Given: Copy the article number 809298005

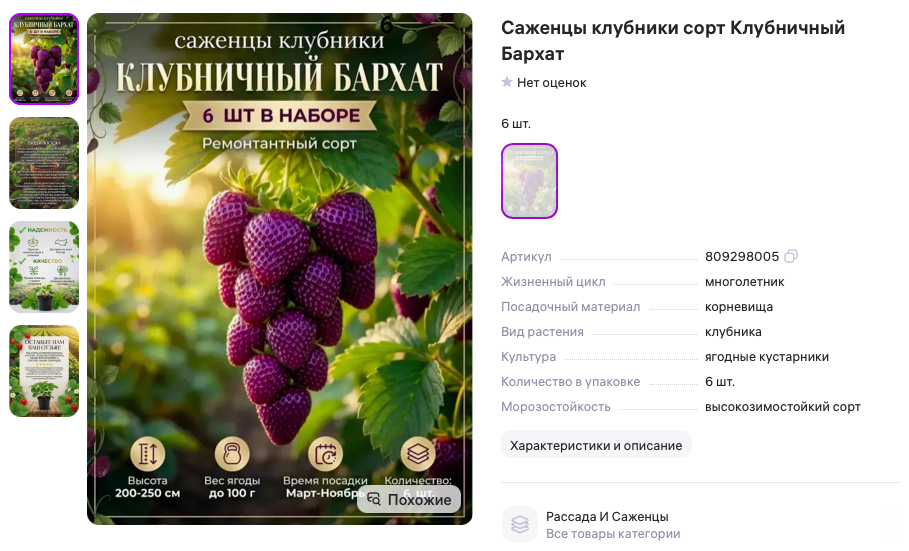Looking at the screenshot, I should (791, 256).
